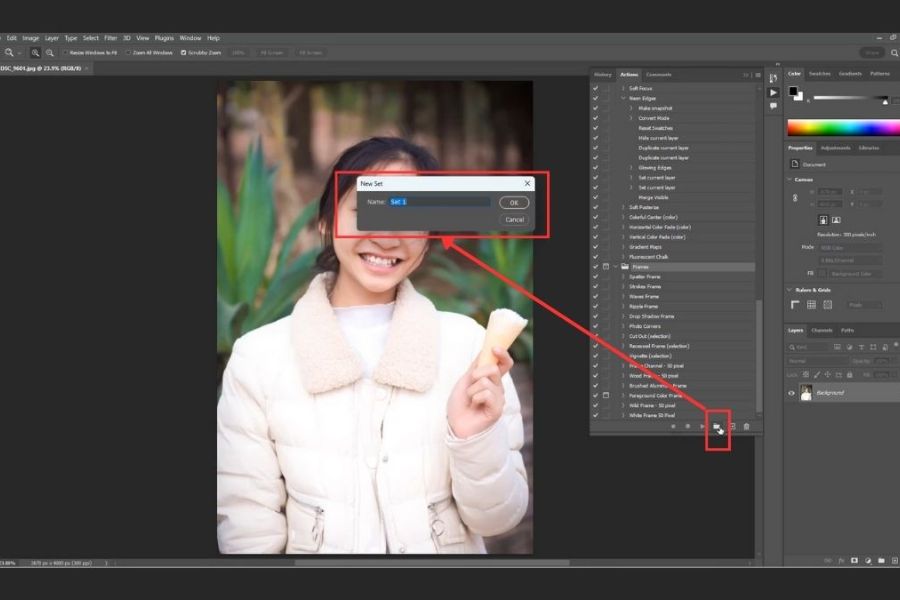Click Cancel in New Set dialog
Screen dimensions: 900x600
click(514, 219)
